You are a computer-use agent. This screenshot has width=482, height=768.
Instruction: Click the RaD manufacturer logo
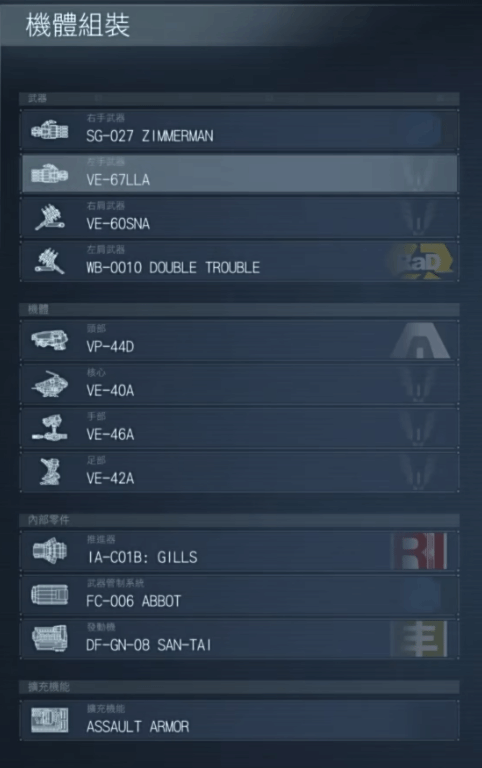(421, 262)
